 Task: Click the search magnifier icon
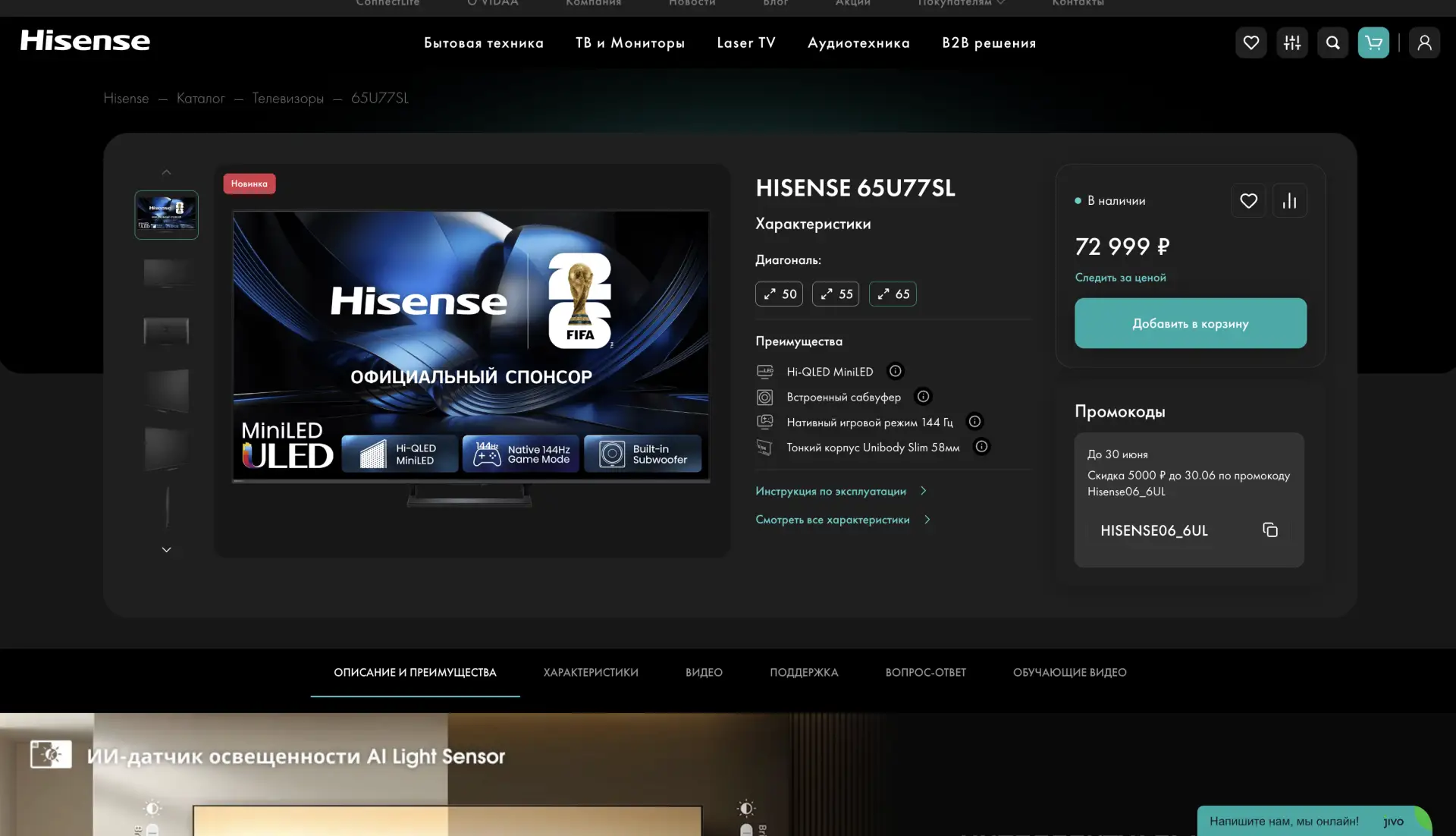[1333, 42]
